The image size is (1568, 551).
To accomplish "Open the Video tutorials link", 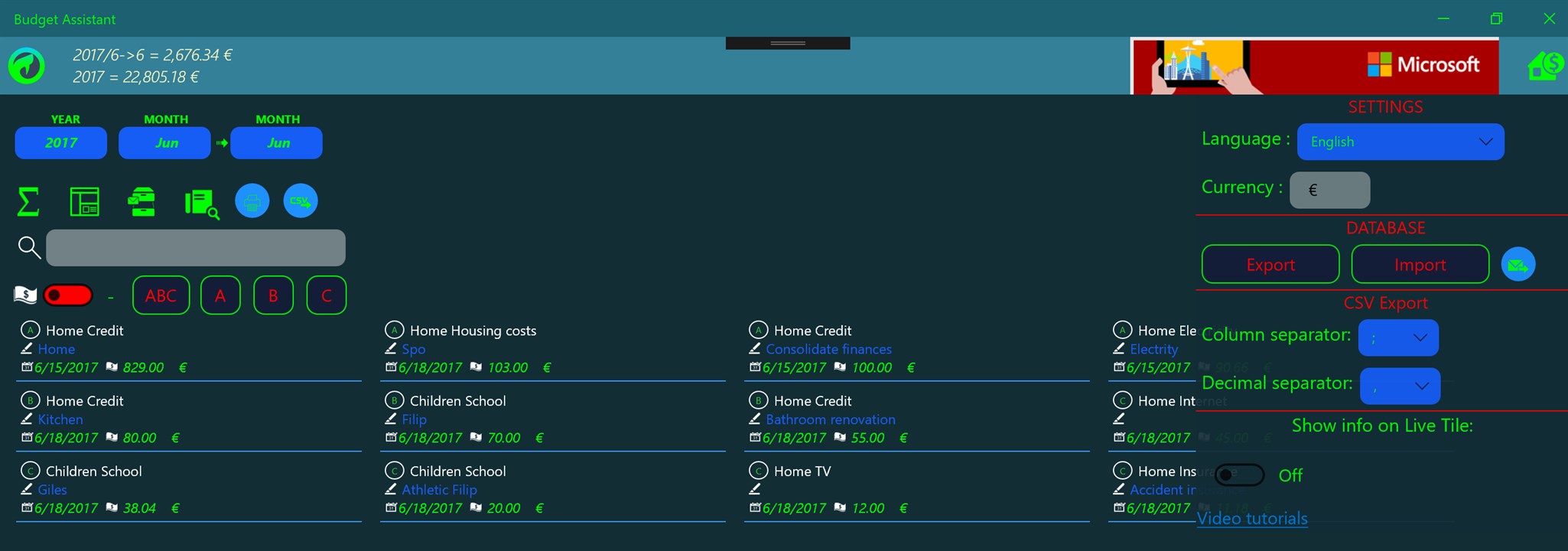I will (x=1252, y=519).
